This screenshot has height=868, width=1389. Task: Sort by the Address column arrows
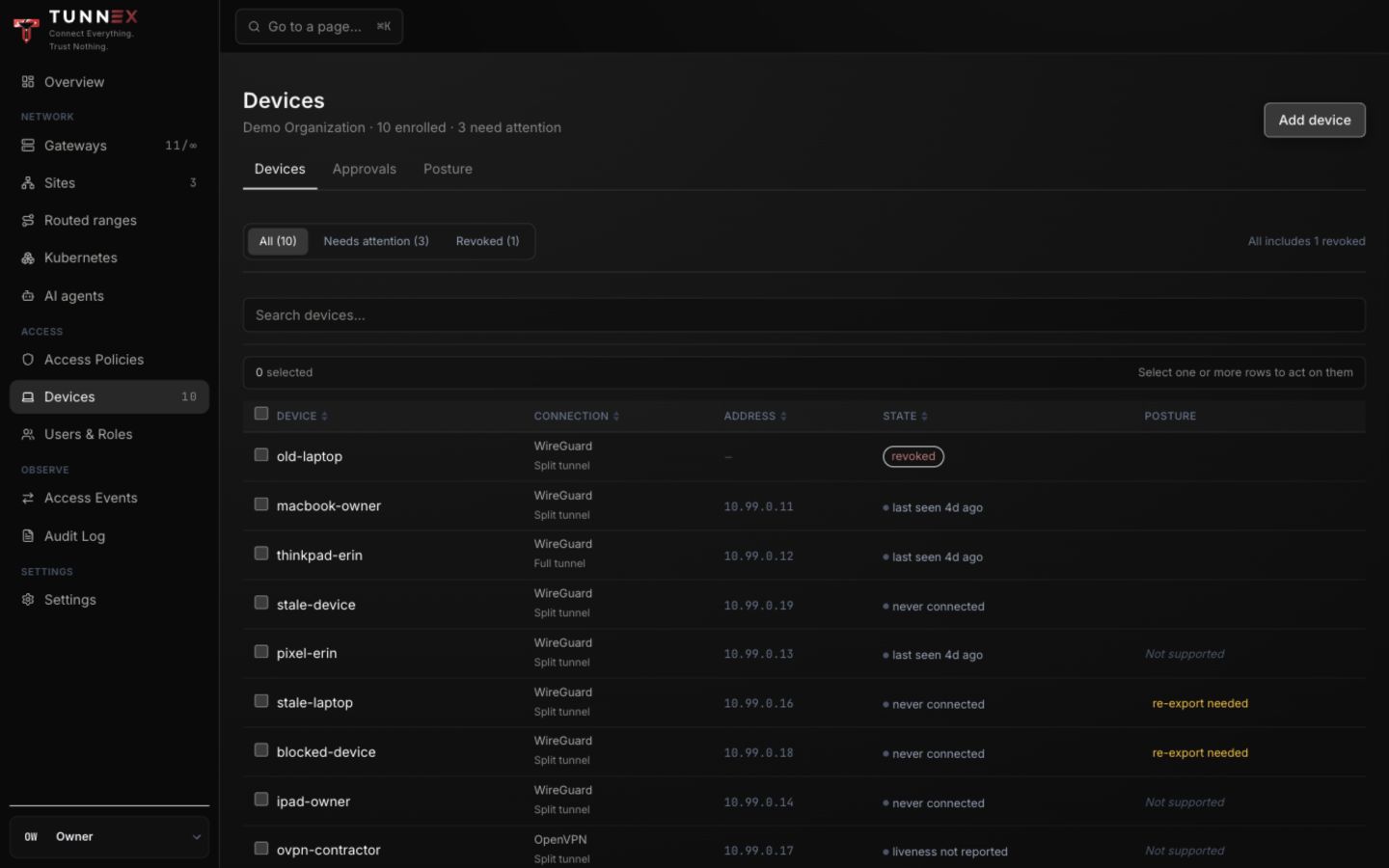coord(783,416)
